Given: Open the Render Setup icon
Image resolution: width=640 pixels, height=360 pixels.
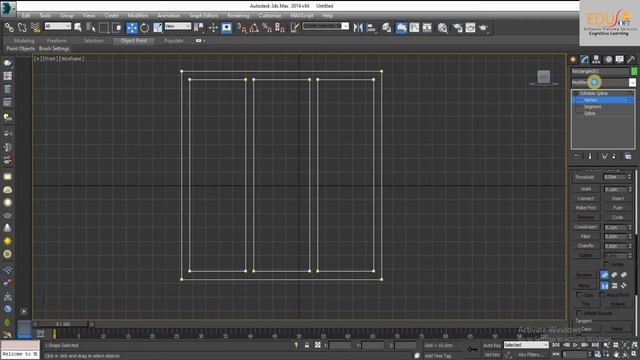Looking at the screenshot, I should pos(458,28).
